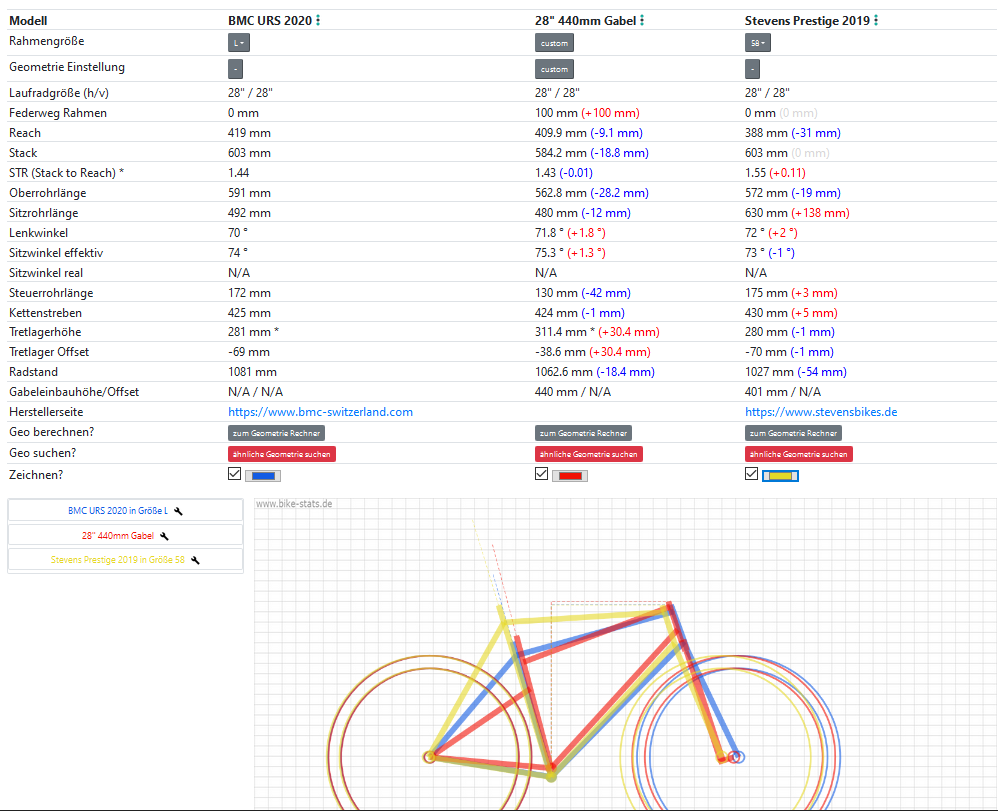Click the BMC URS reach value '419 mm'
The height and width of the screenshot is (811, 998).
point(250,133)
